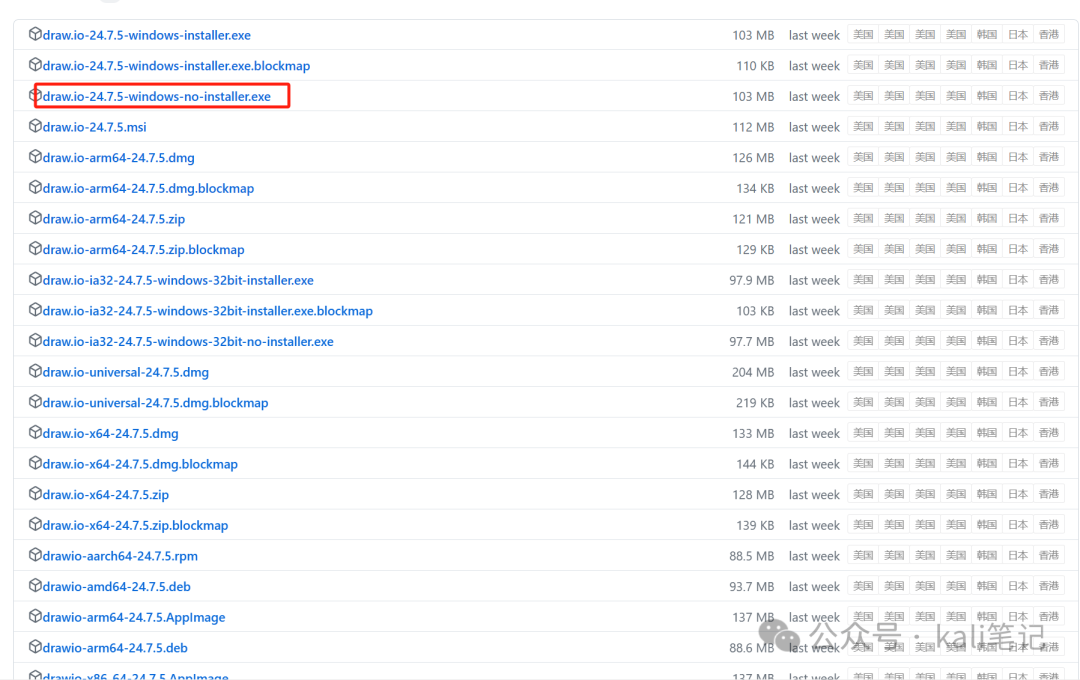Click the package icon beside drawio-amd64-24.7.5.deb
This screenshot has width=1080, height=680.
click(x=35, y=586)
